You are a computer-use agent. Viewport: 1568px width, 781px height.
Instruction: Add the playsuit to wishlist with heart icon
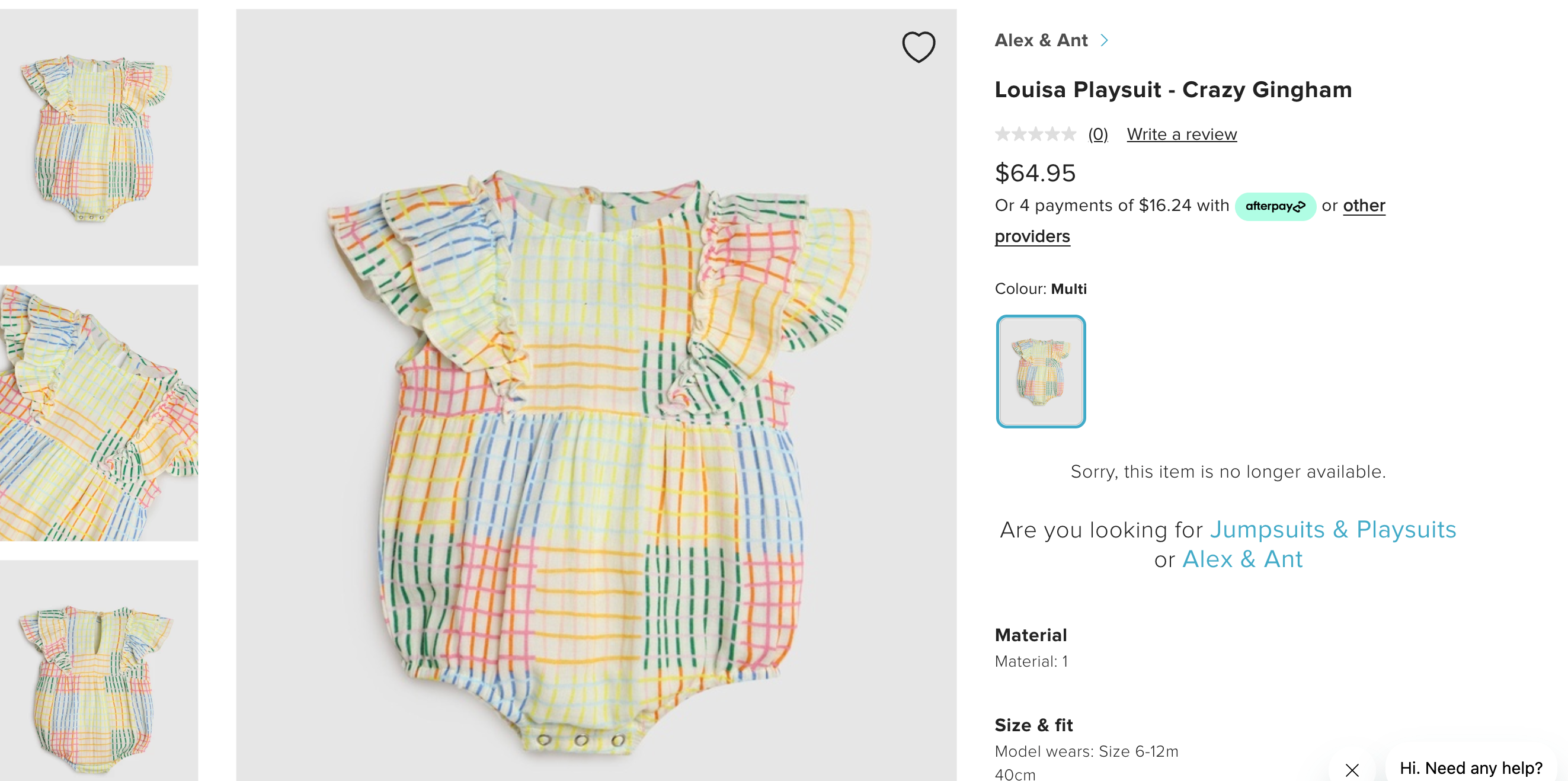[x=918, y=47]
